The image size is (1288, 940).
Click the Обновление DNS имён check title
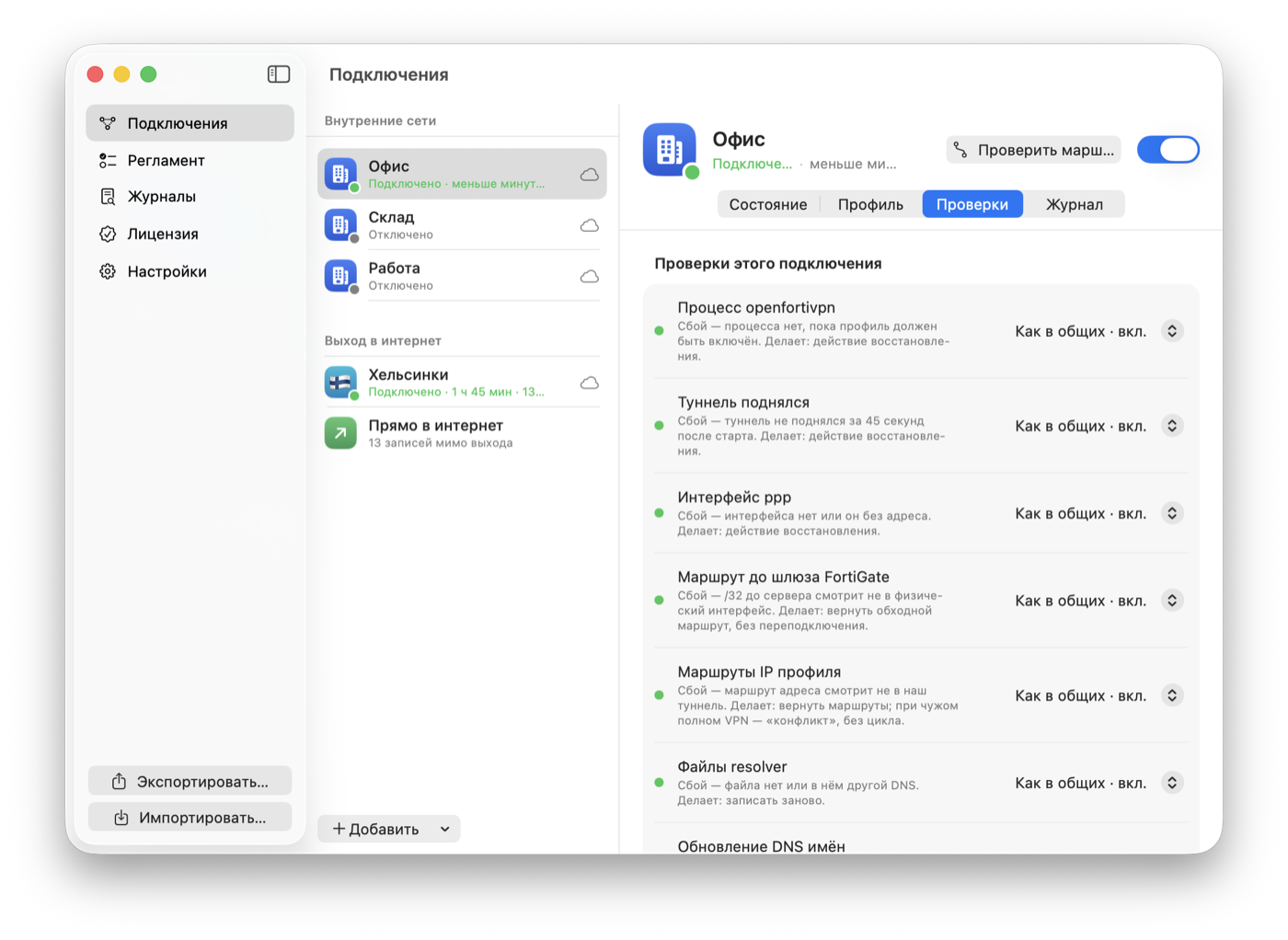761,846
